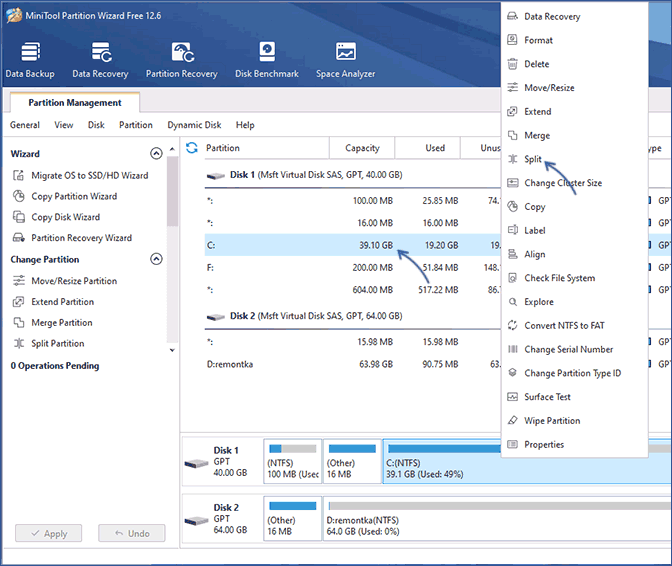
Task: Click the Copy Partition Wizard icon
Action: (x=18, y=196)
